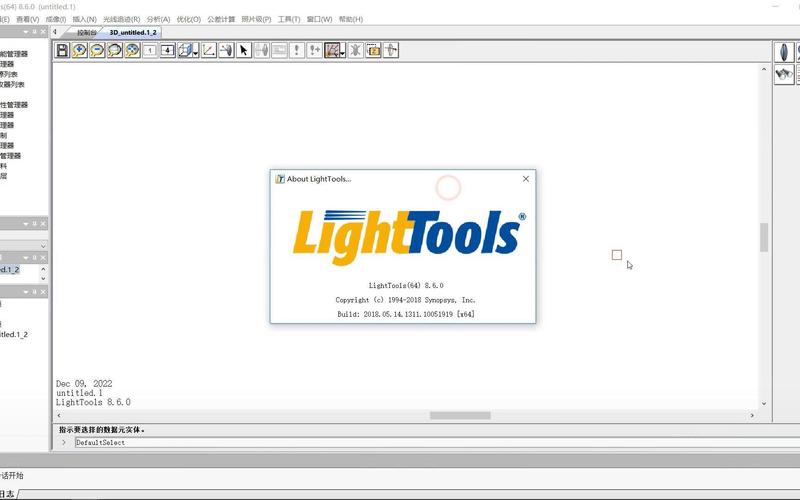800x500 pixels.
Task: Click the Zoom Out magnifier icon
Action: point(97,50)
